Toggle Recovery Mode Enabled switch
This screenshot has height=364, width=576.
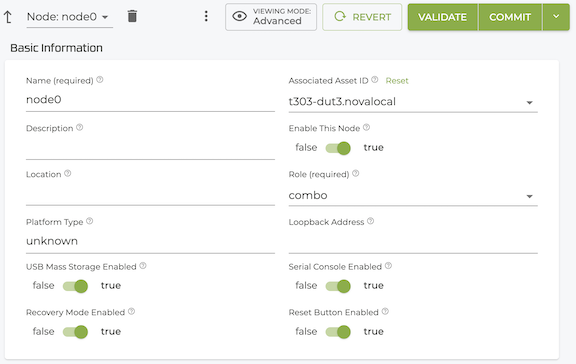pos(76,332)
